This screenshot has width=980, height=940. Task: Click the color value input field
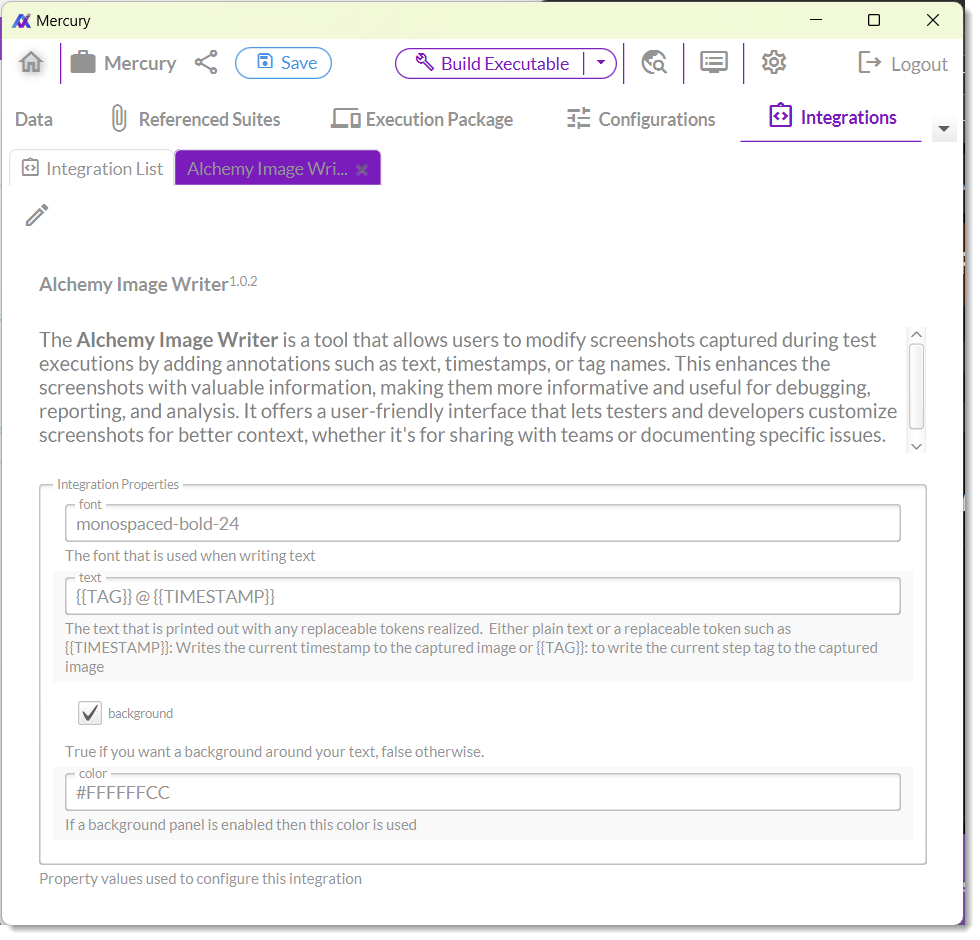(482, 792)
